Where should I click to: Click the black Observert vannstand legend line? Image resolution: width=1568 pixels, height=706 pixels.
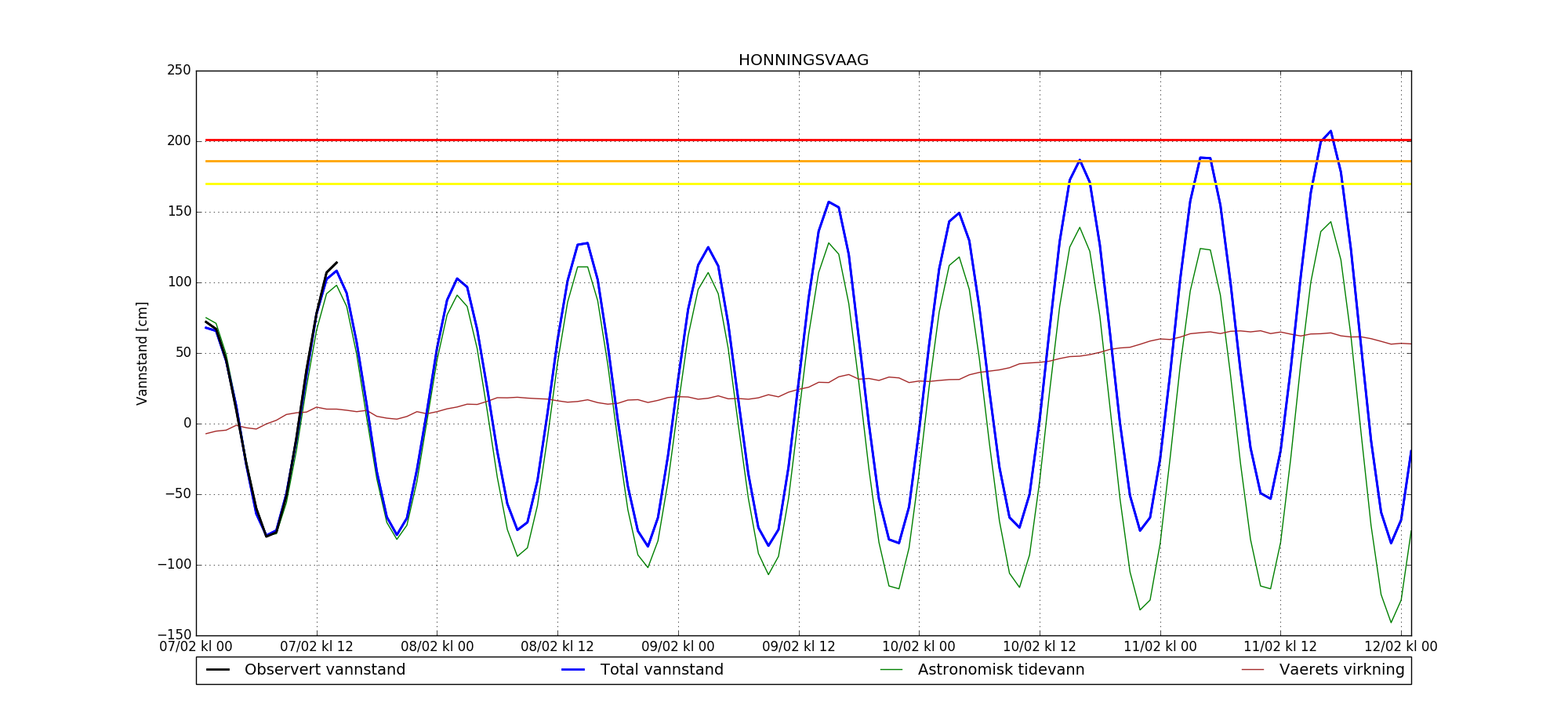tap(218, 670)
